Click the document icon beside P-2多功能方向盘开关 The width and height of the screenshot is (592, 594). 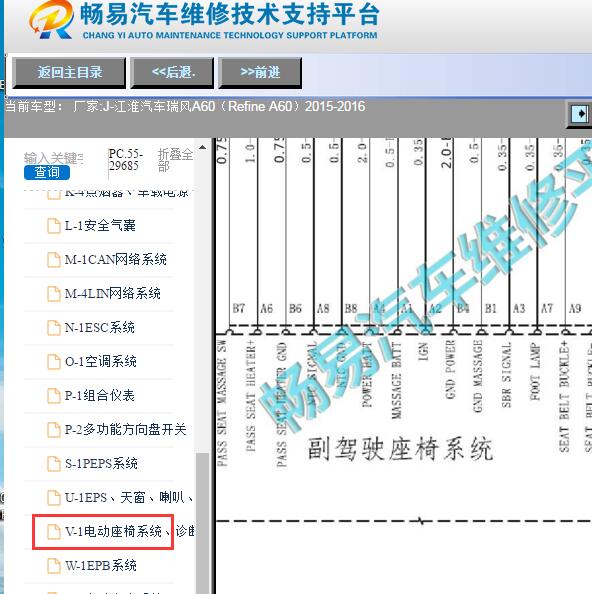tap(53, 430)
